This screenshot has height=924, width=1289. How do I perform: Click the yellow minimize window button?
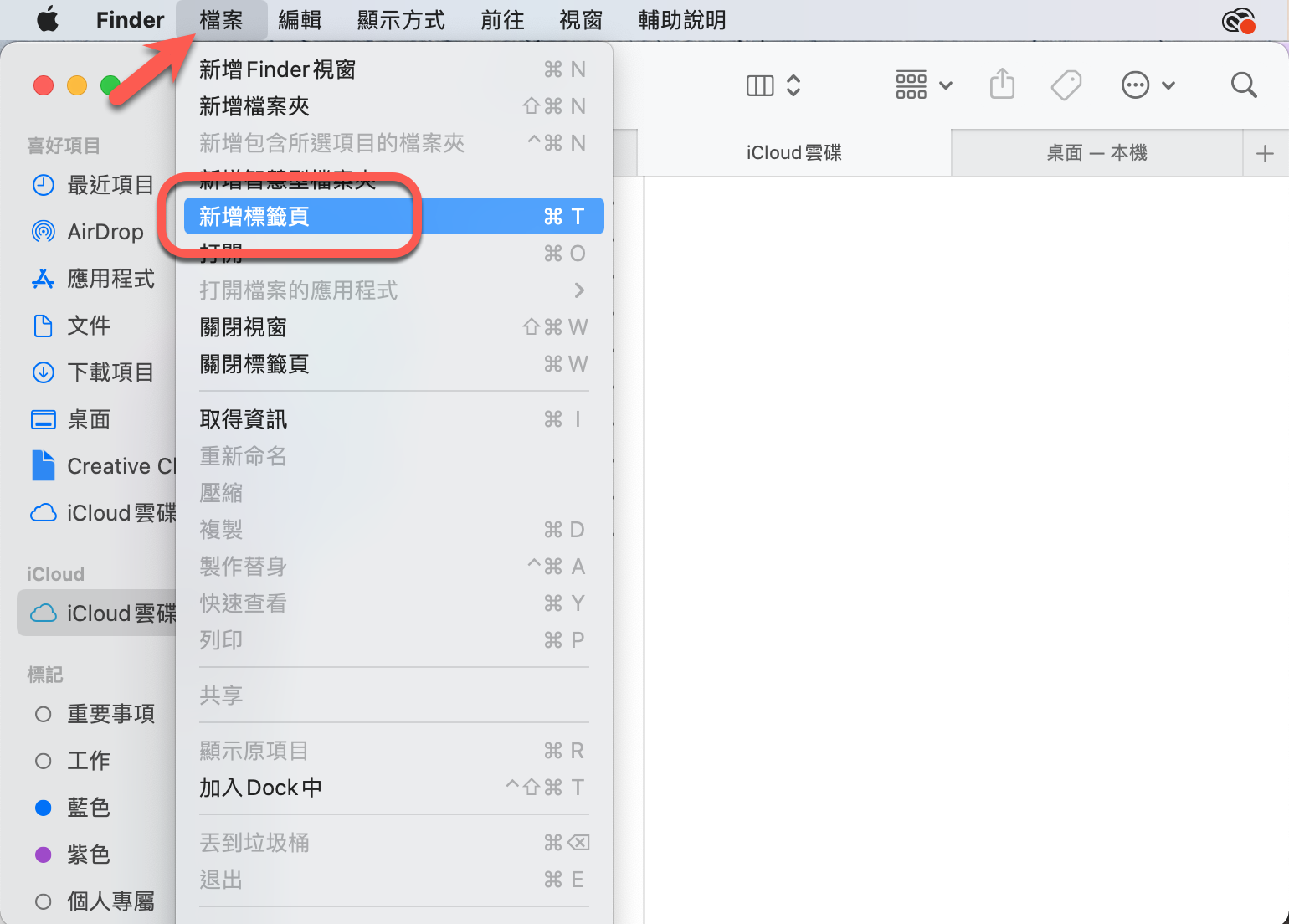77,85
